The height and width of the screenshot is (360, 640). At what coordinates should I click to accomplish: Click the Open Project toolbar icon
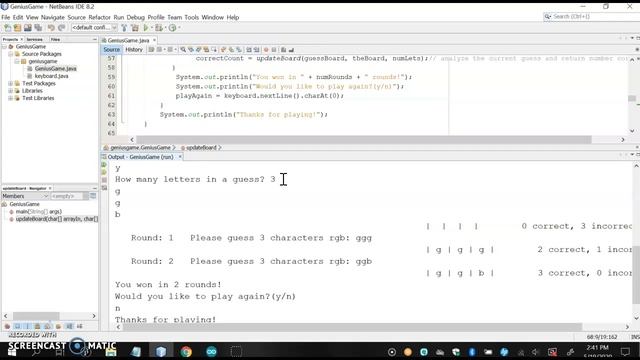pos(28,28)
